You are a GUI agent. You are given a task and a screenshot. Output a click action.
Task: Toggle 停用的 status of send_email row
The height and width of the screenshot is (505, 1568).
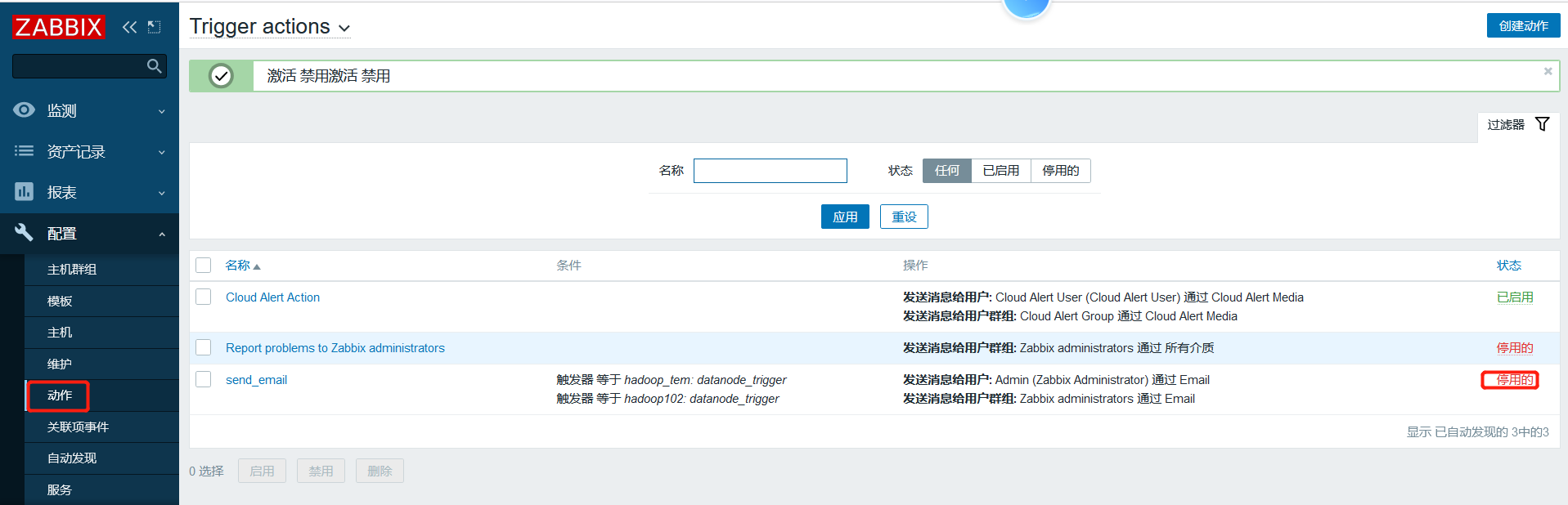[1515, 380]
